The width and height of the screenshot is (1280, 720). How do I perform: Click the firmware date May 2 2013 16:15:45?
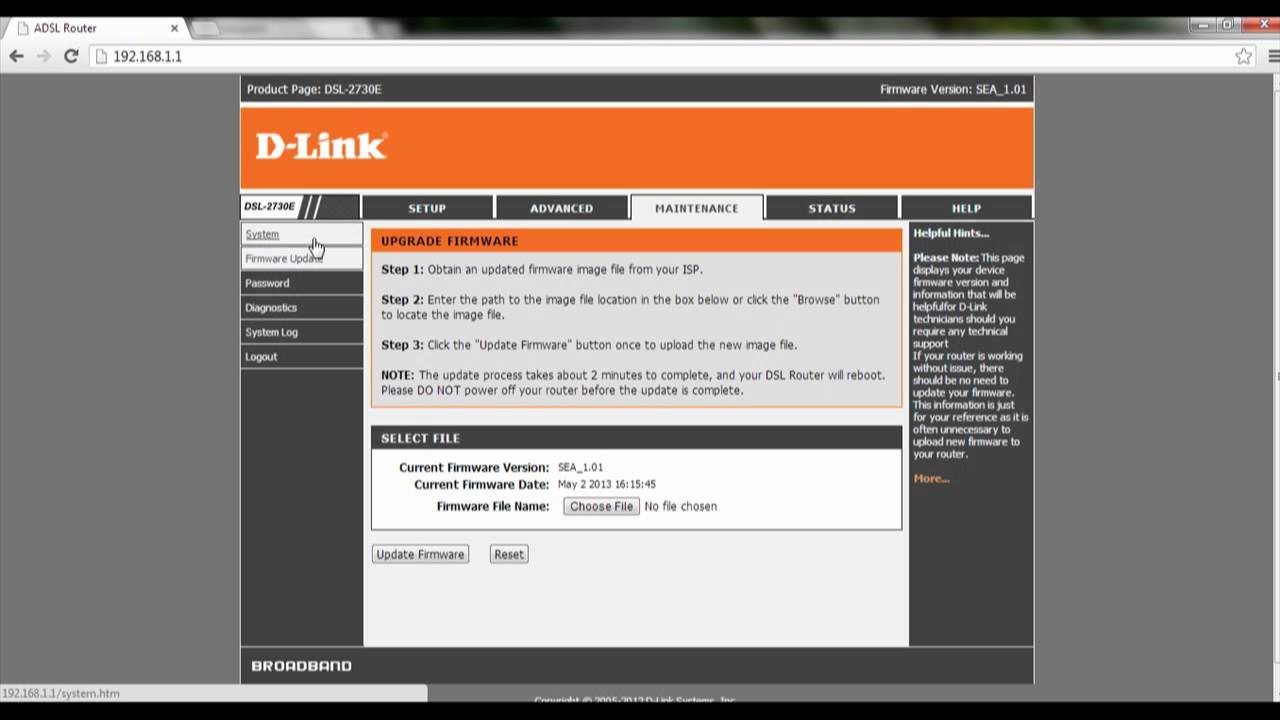click(606, 484)
